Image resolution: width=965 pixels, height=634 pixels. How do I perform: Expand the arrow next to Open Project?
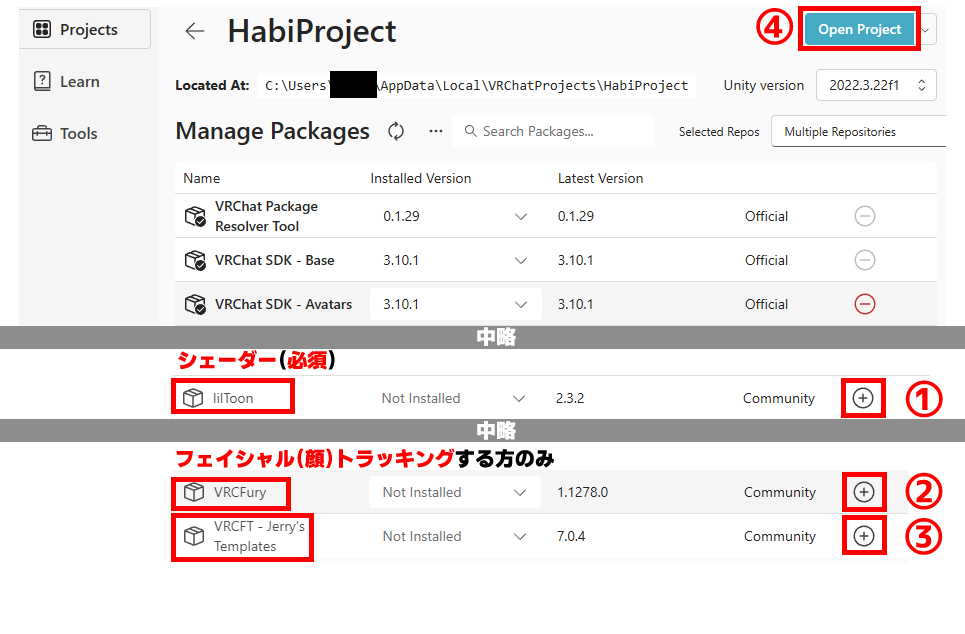pyautogui.click(x=927, y=30)
